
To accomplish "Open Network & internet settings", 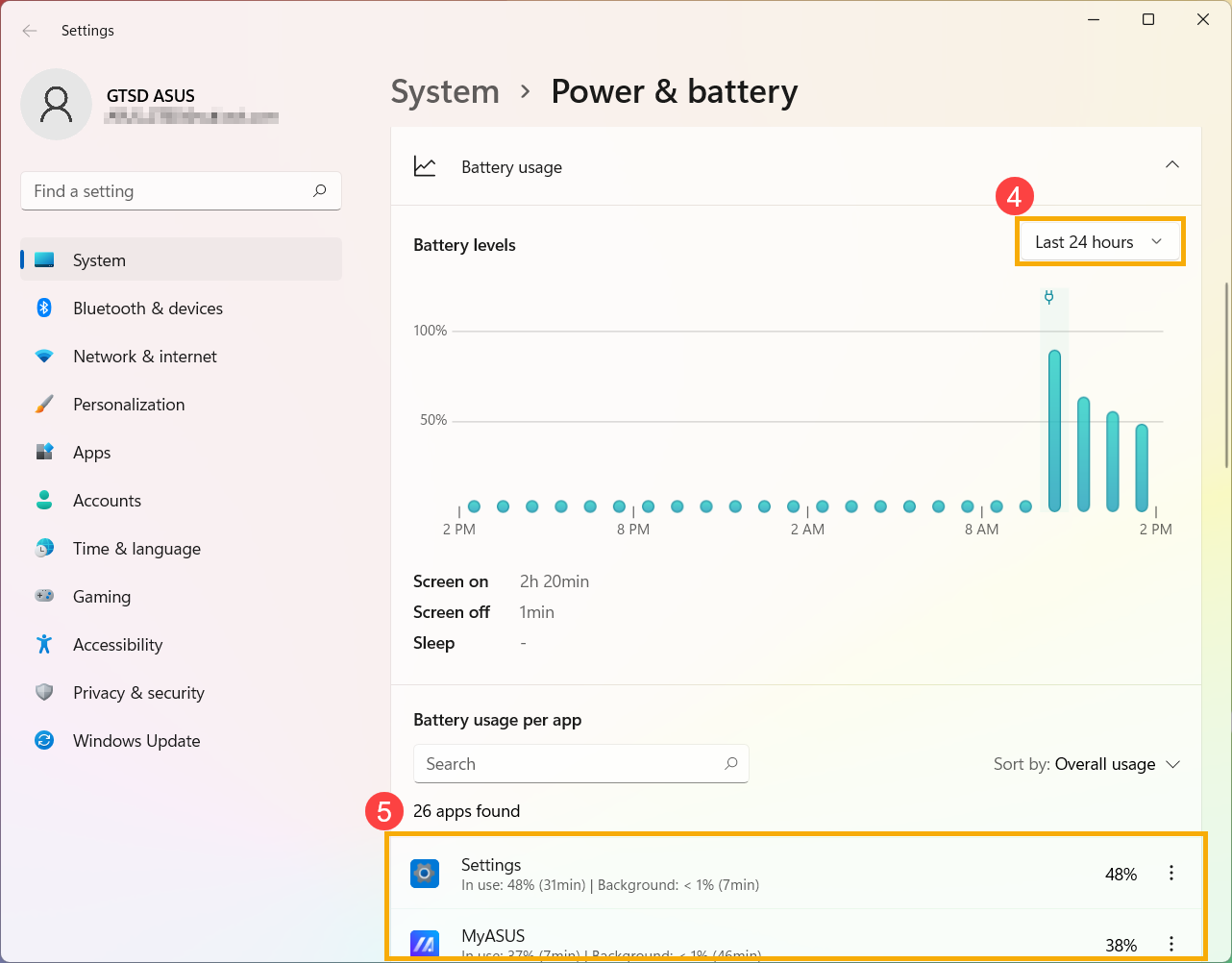I will coord(181,356).
